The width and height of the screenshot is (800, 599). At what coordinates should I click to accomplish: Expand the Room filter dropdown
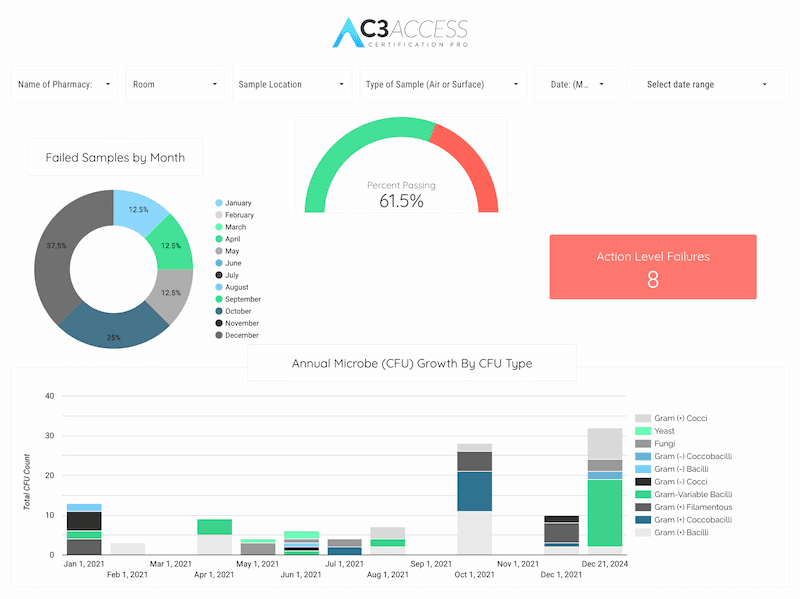click(x=175, y=84)
